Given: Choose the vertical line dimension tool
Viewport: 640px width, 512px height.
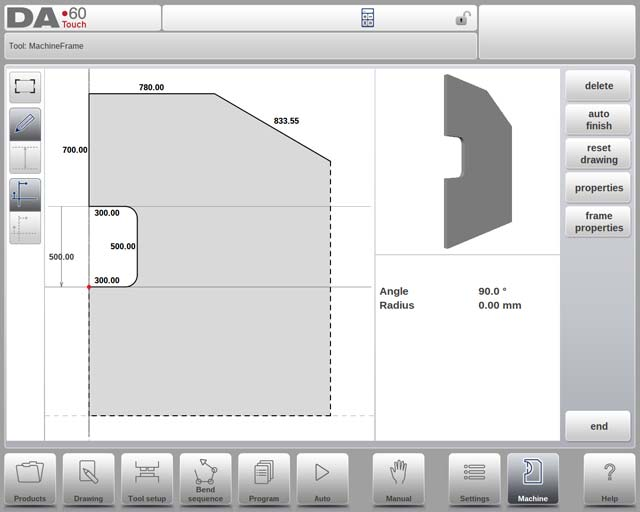Looking at the screenshot, I should pos(25,158).
